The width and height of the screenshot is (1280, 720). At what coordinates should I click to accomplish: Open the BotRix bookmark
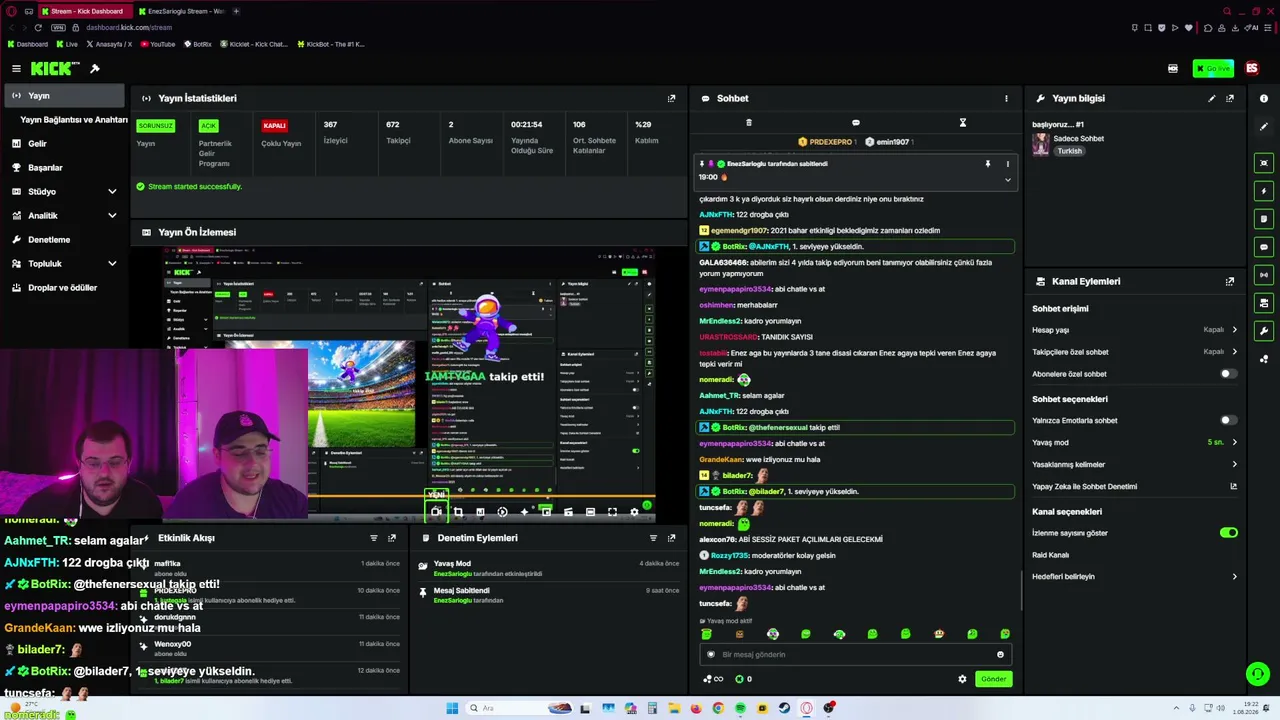(x=197, y=44)
